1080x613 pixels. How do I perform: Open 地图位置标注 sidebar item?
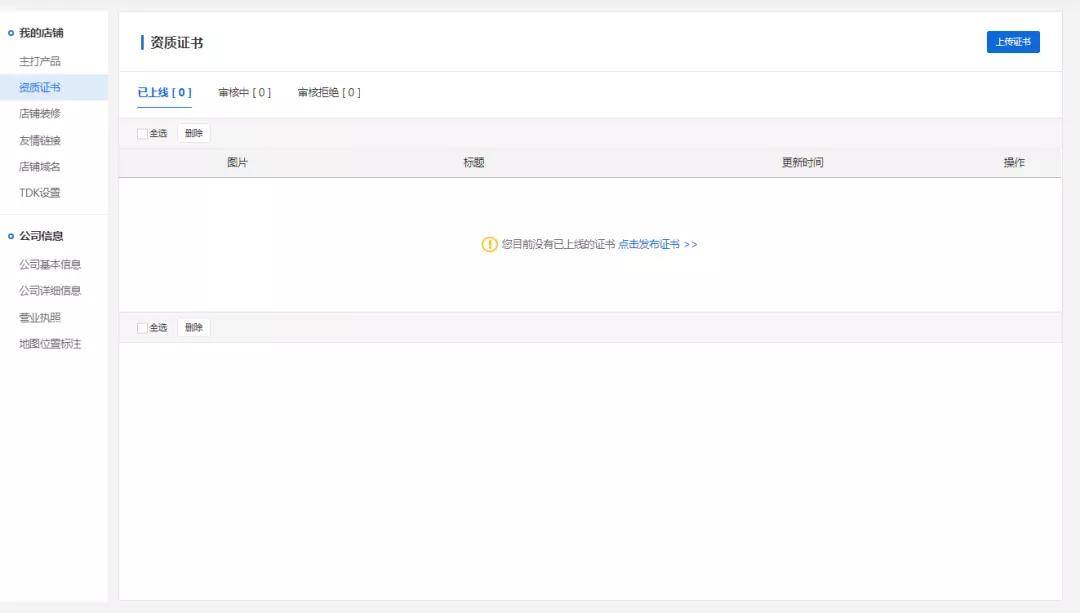tap(50, 344)
